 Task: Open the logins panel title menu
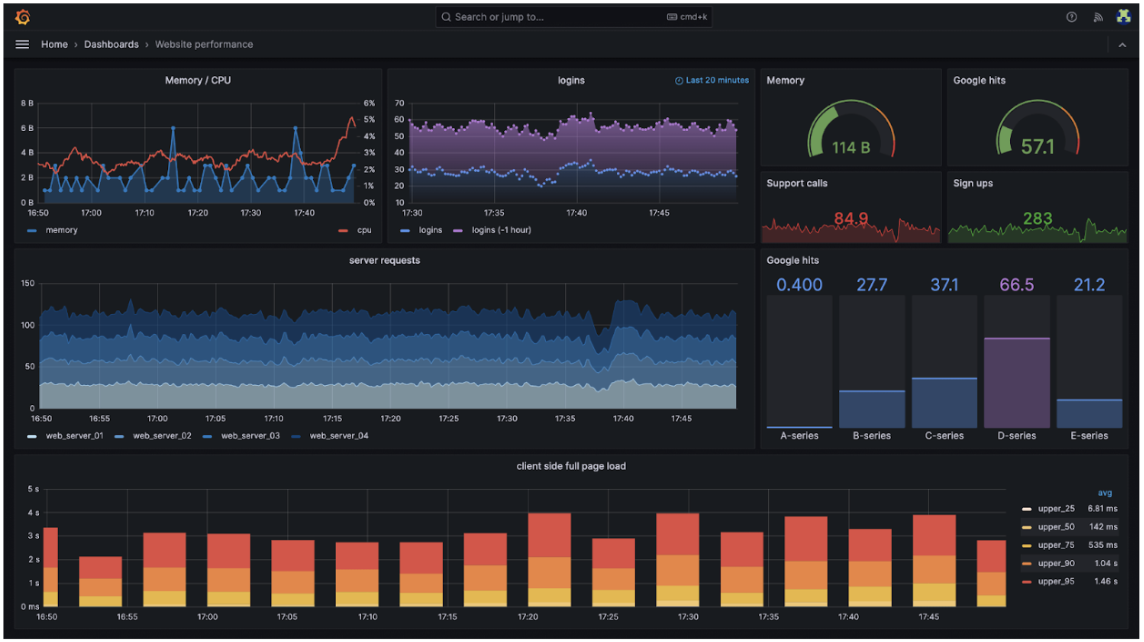coord(571,80)
